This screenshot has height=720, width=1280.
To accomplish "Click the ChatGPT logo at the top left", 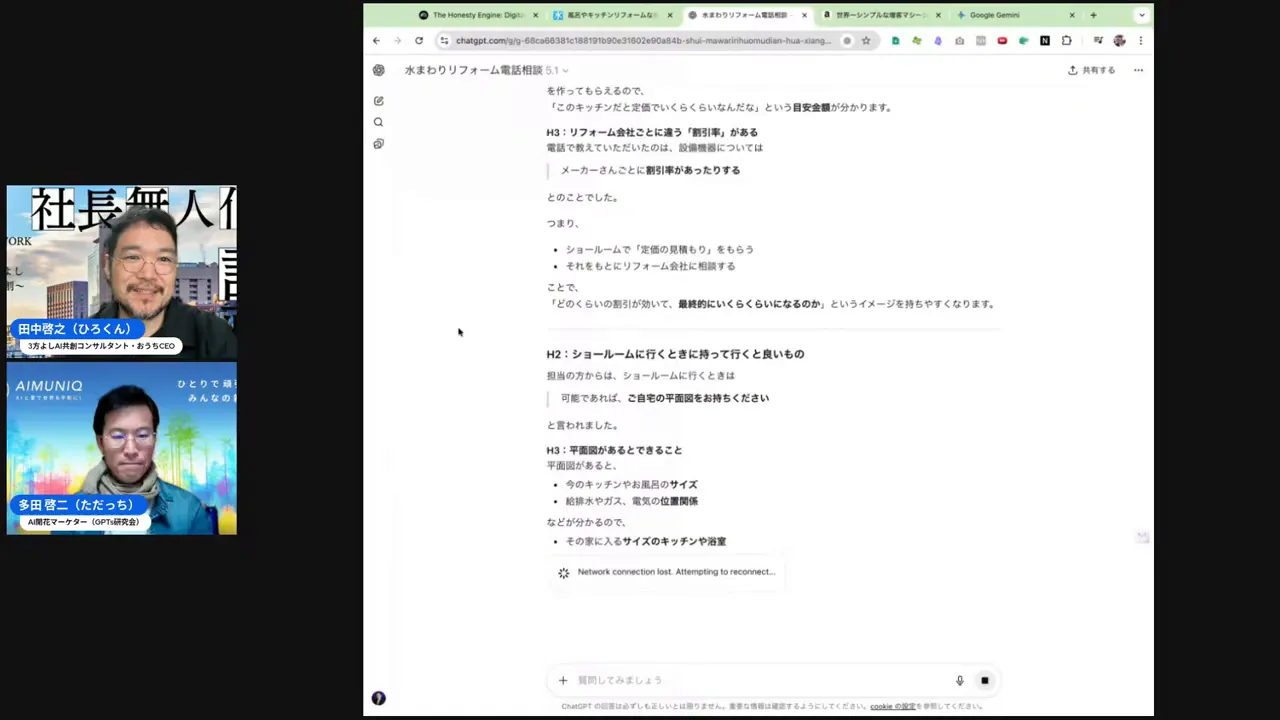I will [378, 70].
